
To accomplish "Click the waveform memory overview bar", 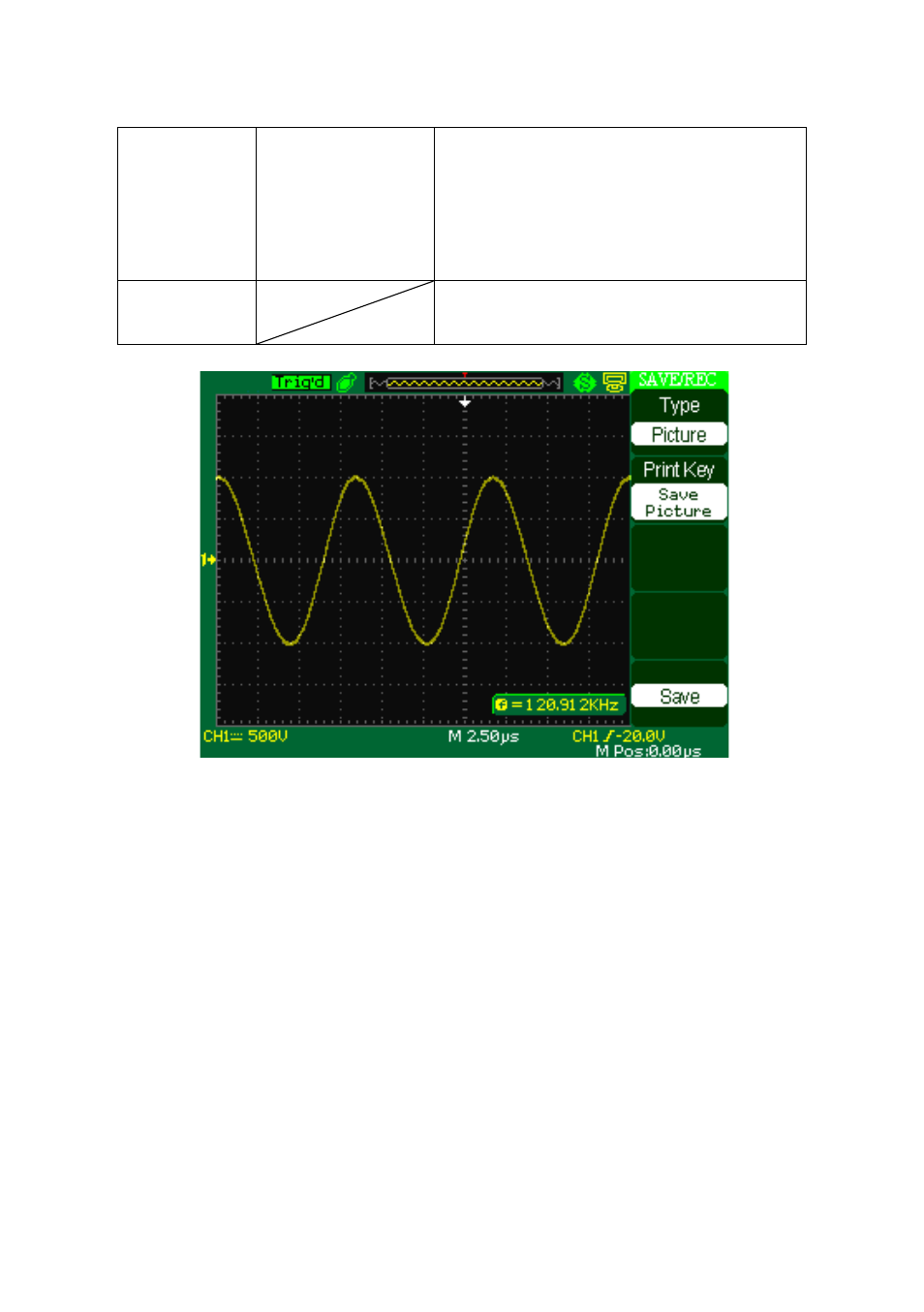I will [465, 384].
